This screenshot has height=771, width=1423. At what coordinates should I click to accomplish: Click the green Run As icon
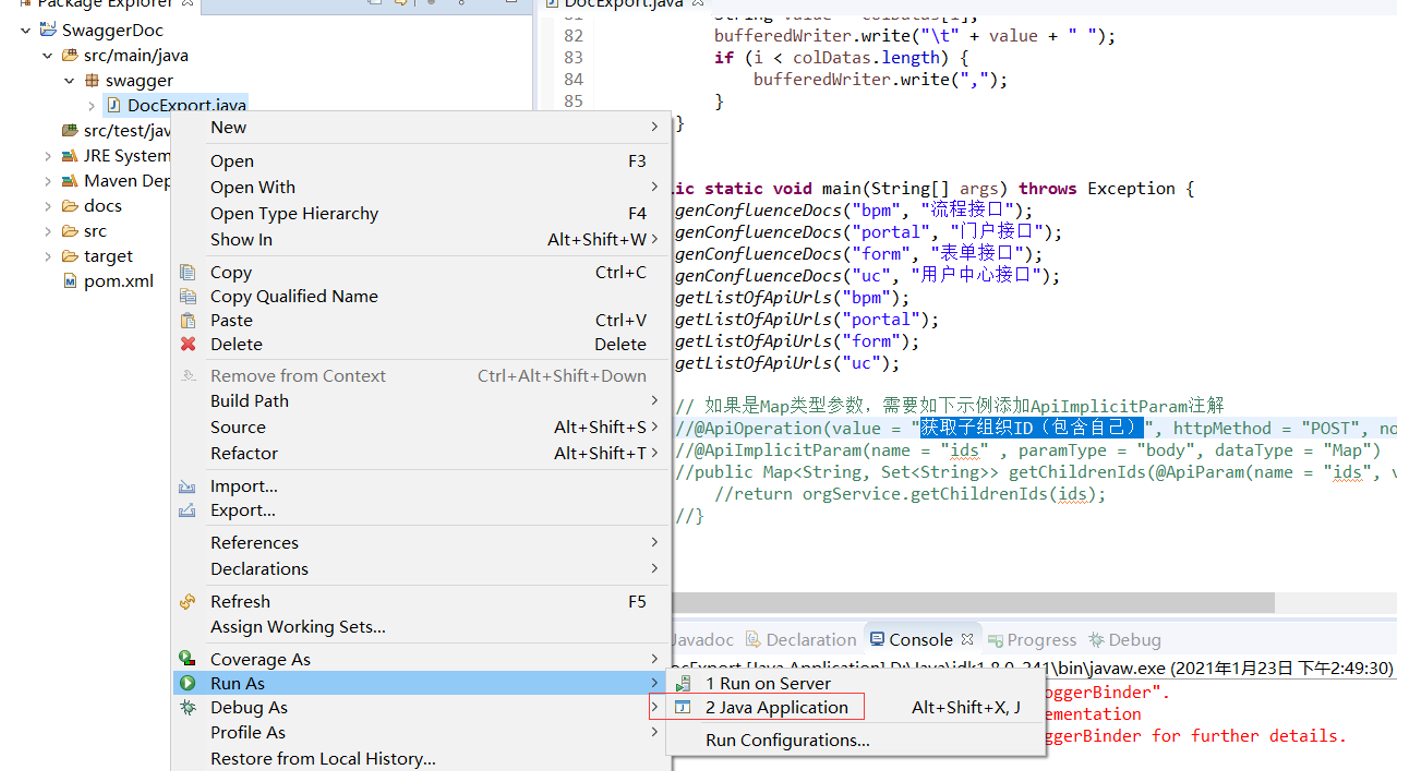point(187,684)
